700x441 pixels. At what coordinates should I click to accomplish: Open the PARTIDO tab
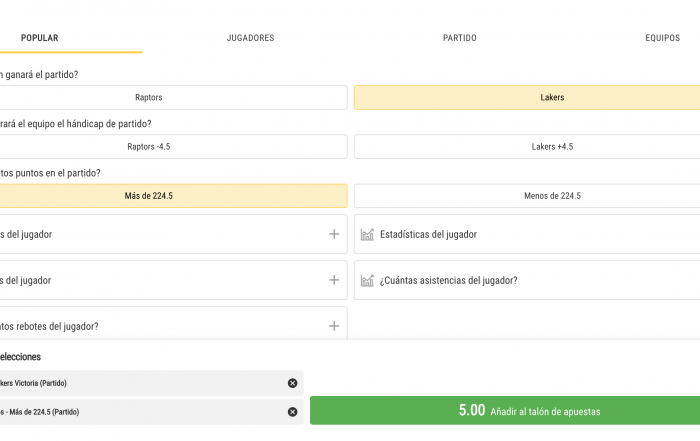pos(459,38)
